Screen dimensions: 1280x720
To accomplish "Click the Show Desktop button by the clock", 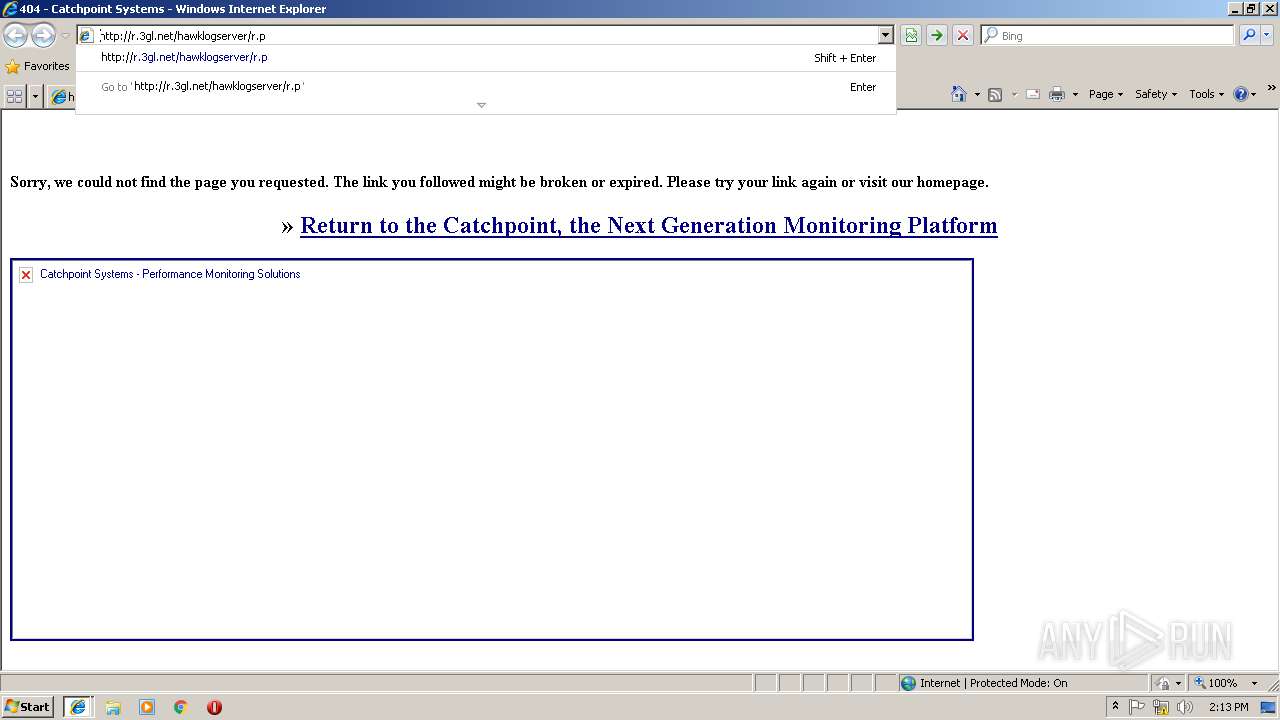I will pos(1270,707).
